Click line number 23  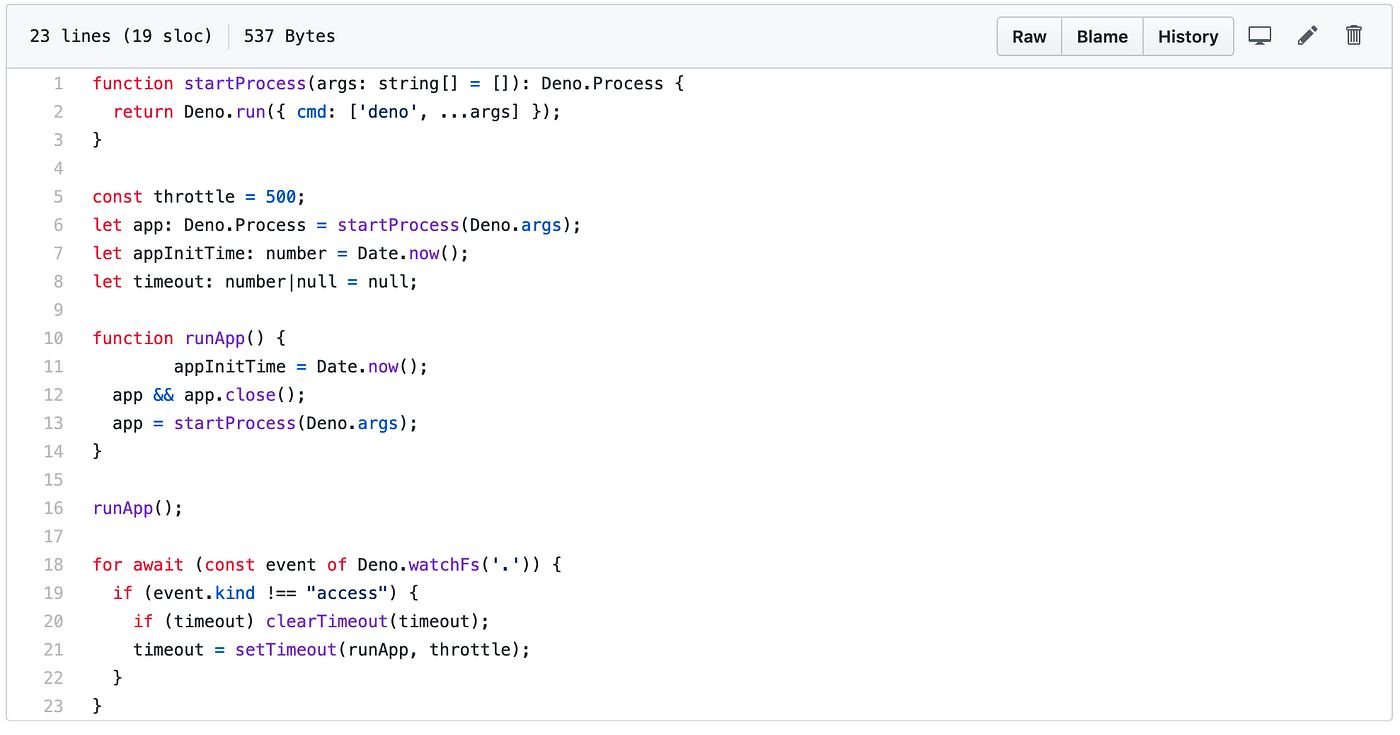pyautogui.click(x=54, y=706)
